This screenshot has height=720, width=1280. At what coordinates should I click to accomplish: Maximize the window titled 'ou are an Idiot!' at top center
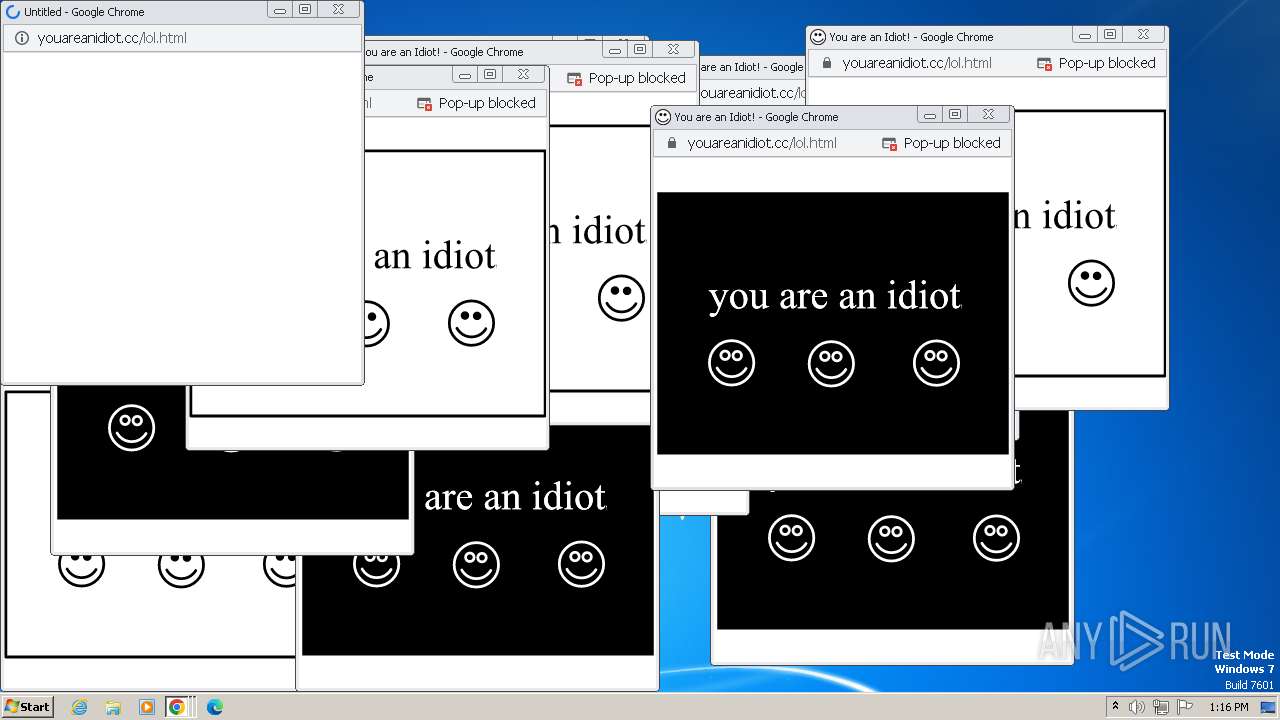pos(640,50)
